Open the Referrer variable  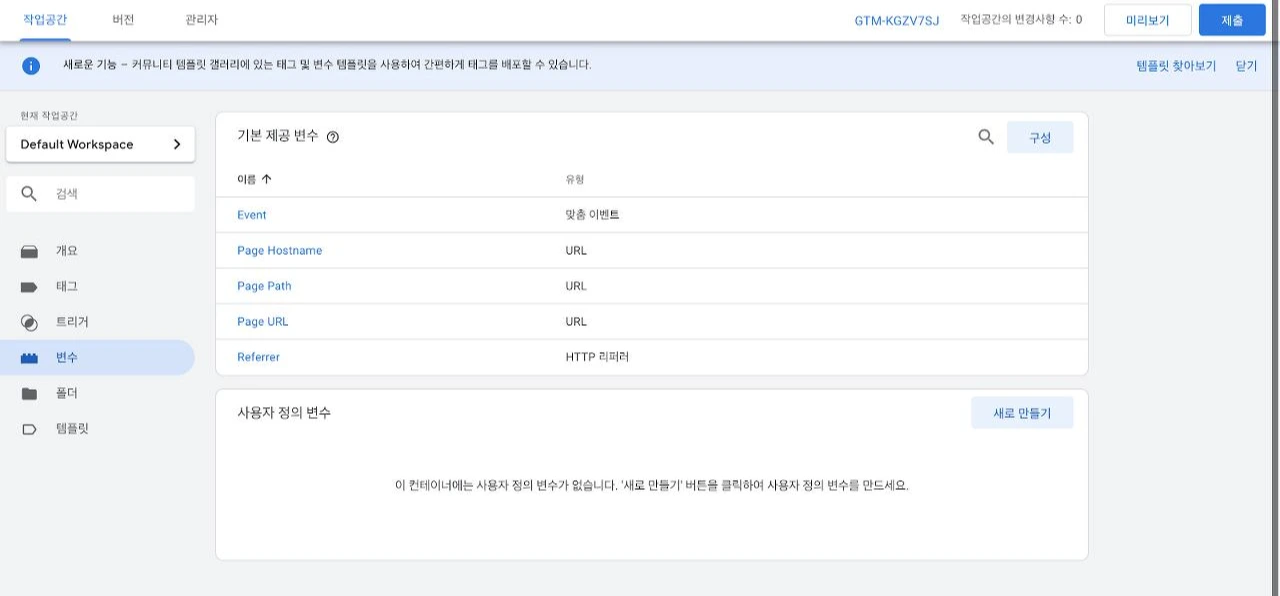258,357
